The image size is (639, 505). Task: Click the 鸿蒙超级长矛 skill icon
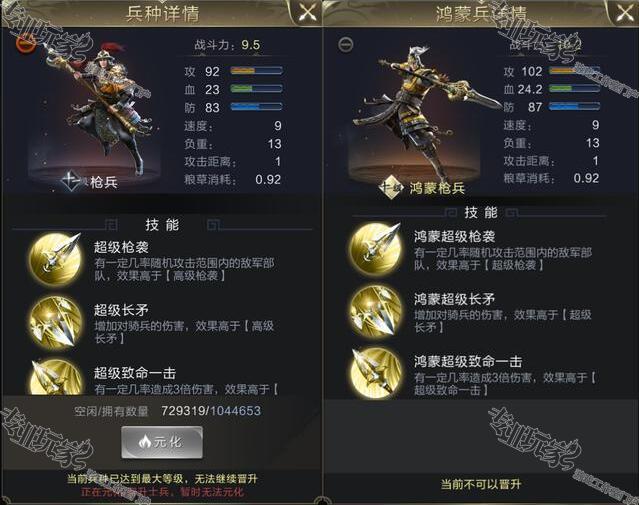[x=375, y=311]
